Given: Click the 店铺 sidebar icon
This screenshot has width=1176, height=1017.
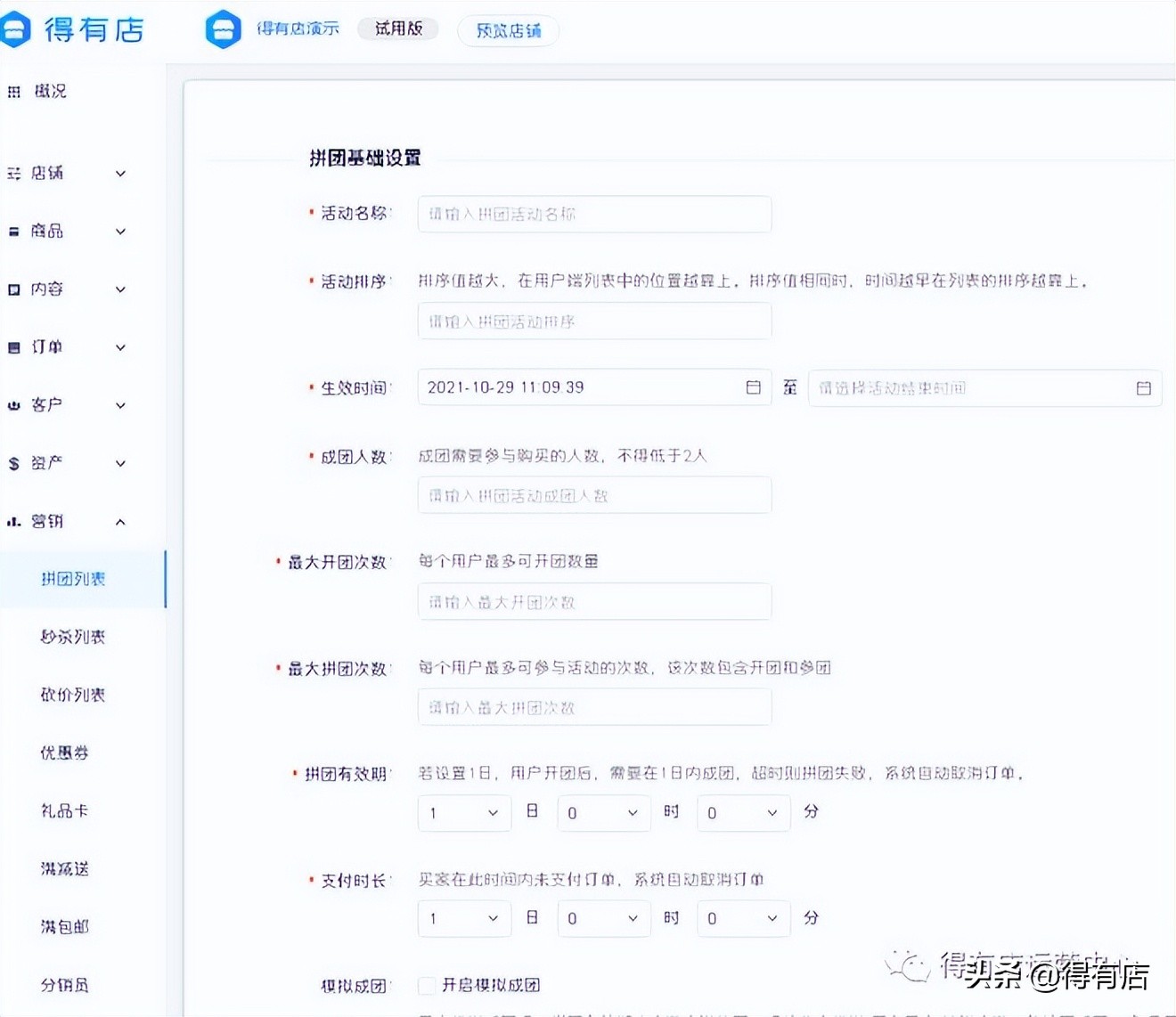Looking at the screenshot, I should click(13, 173).
